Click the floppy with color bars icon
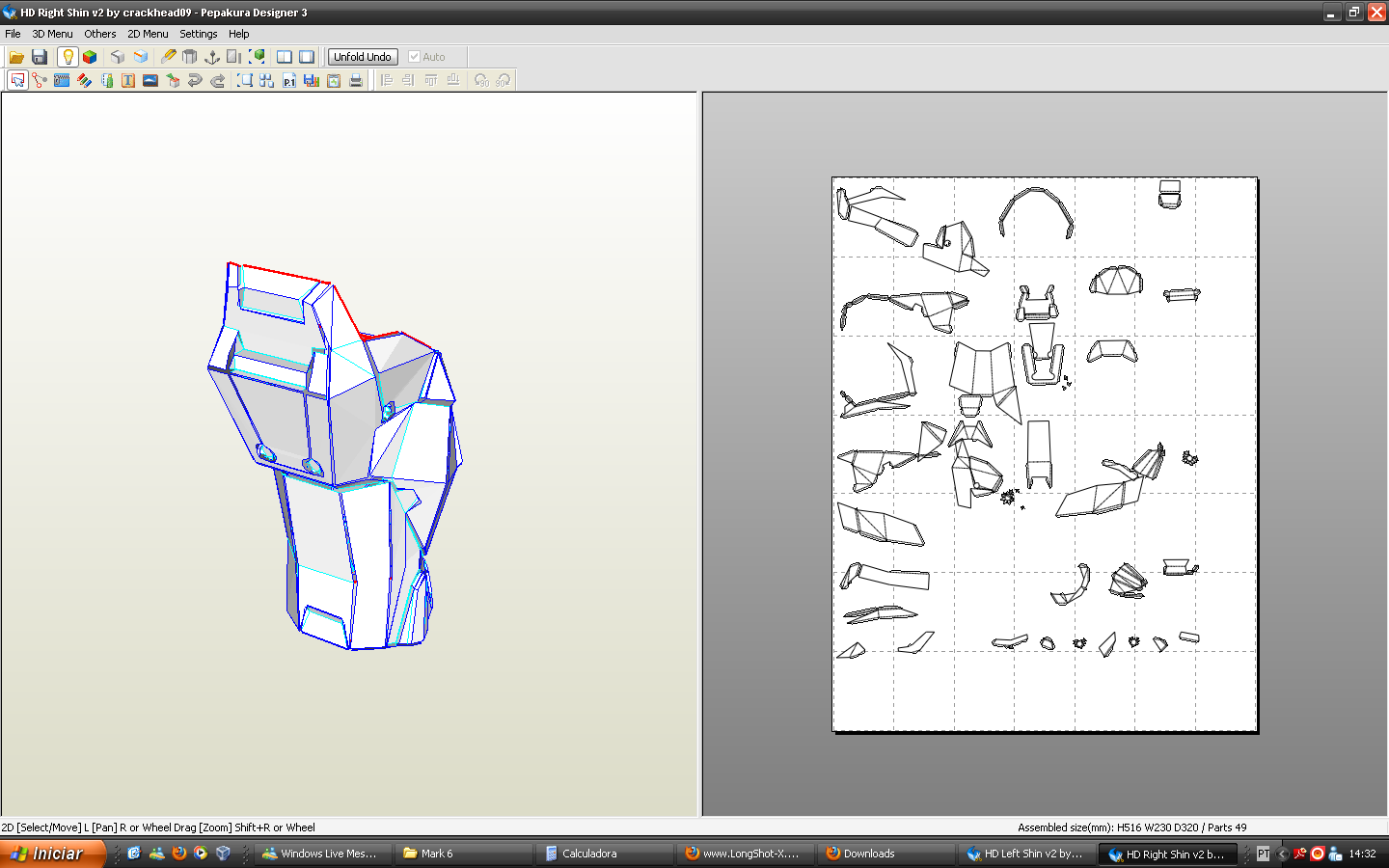The image size is (1389, 868). [x=312, y=80]
